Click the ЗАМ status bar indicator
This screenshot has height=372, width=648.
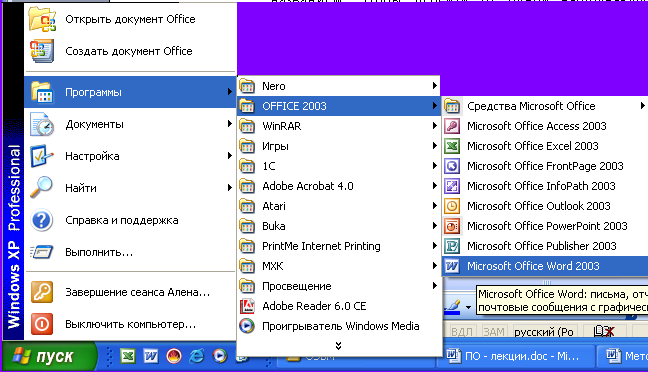(x=494, y=331)
